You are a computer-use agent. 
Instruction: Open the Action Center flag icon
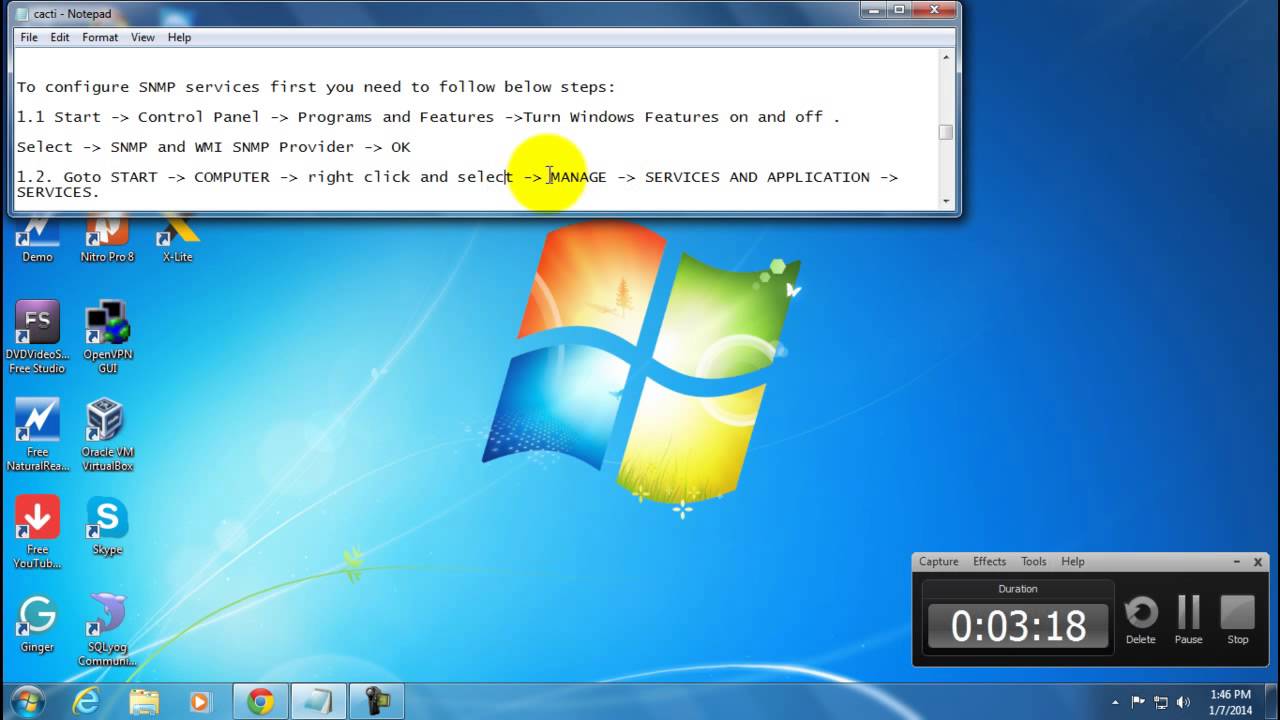1138,702
